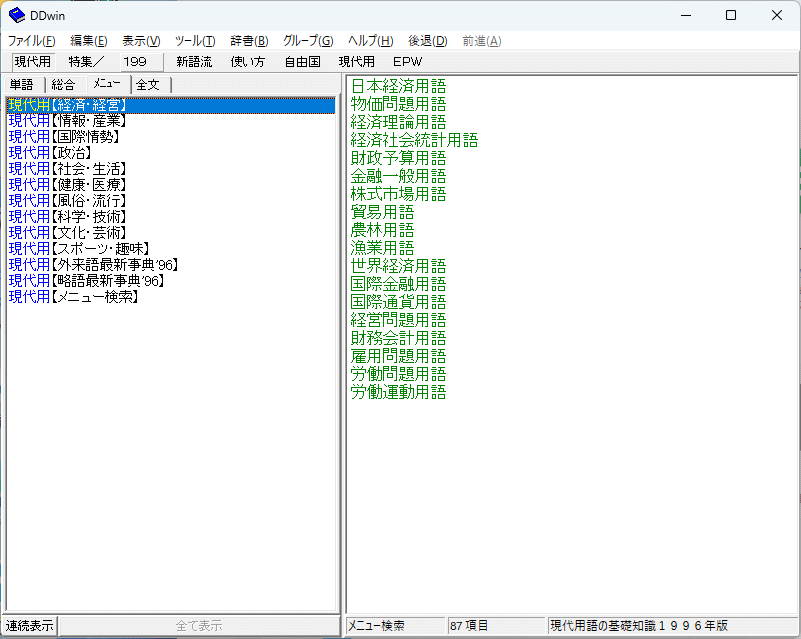Open the ツール(T) menu
Screen dimensions: 801x639
(x=195, y=41)
